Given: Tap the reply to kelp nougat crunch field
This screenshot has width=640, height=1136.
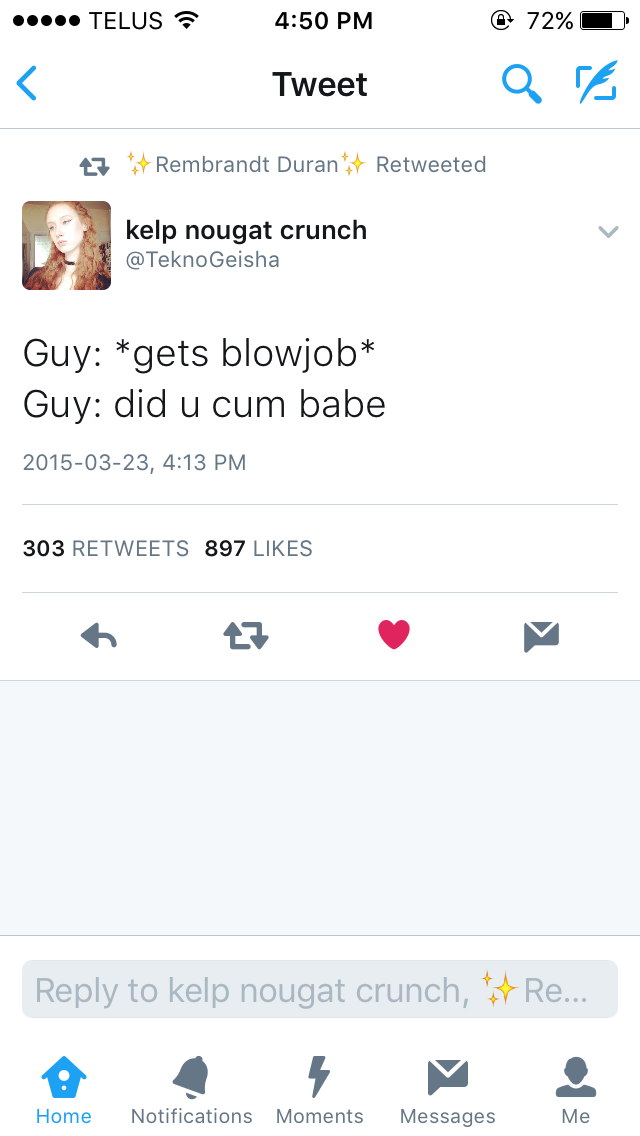Looking at the screenshot, I should coord(320,990).
